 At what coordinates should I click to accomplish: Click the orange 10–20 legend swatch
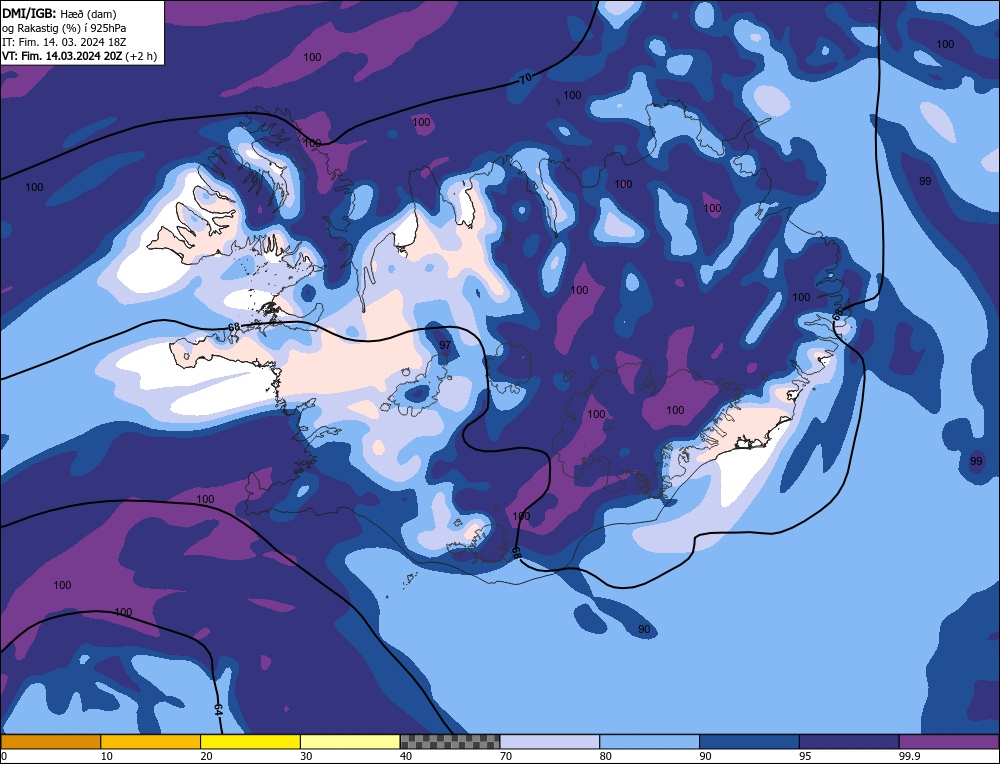pyautogui.click(x=151, y=742)
